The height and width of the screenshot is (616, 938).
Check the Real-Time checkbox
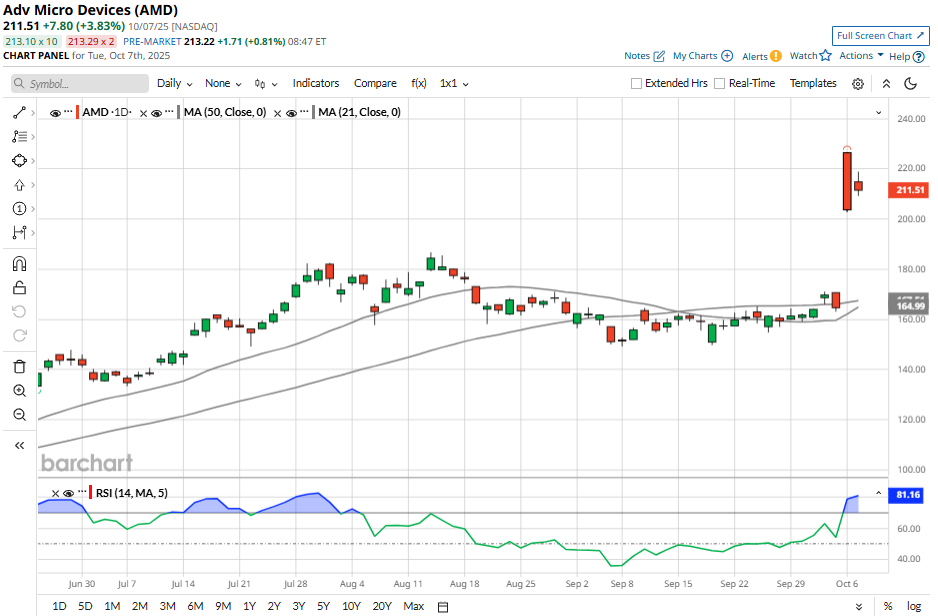click(720, 84)
